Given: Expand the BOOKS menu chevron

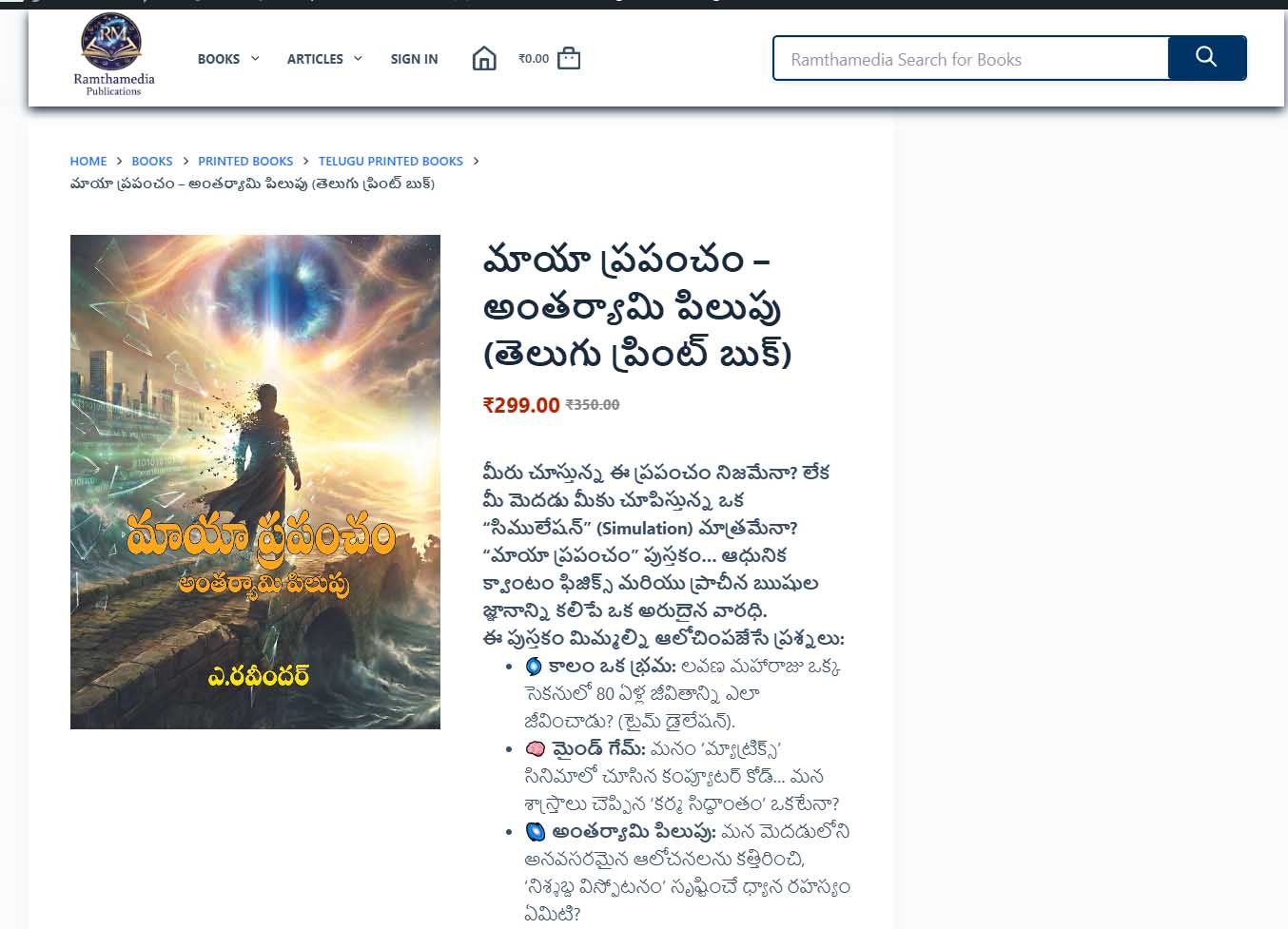Looking at the screenshot, I should tap(255, 58).
